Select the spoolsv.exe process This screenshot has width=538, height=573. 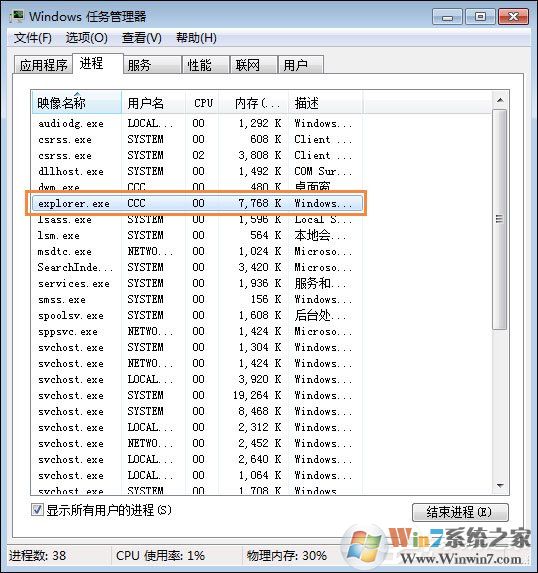click(197, 316)
